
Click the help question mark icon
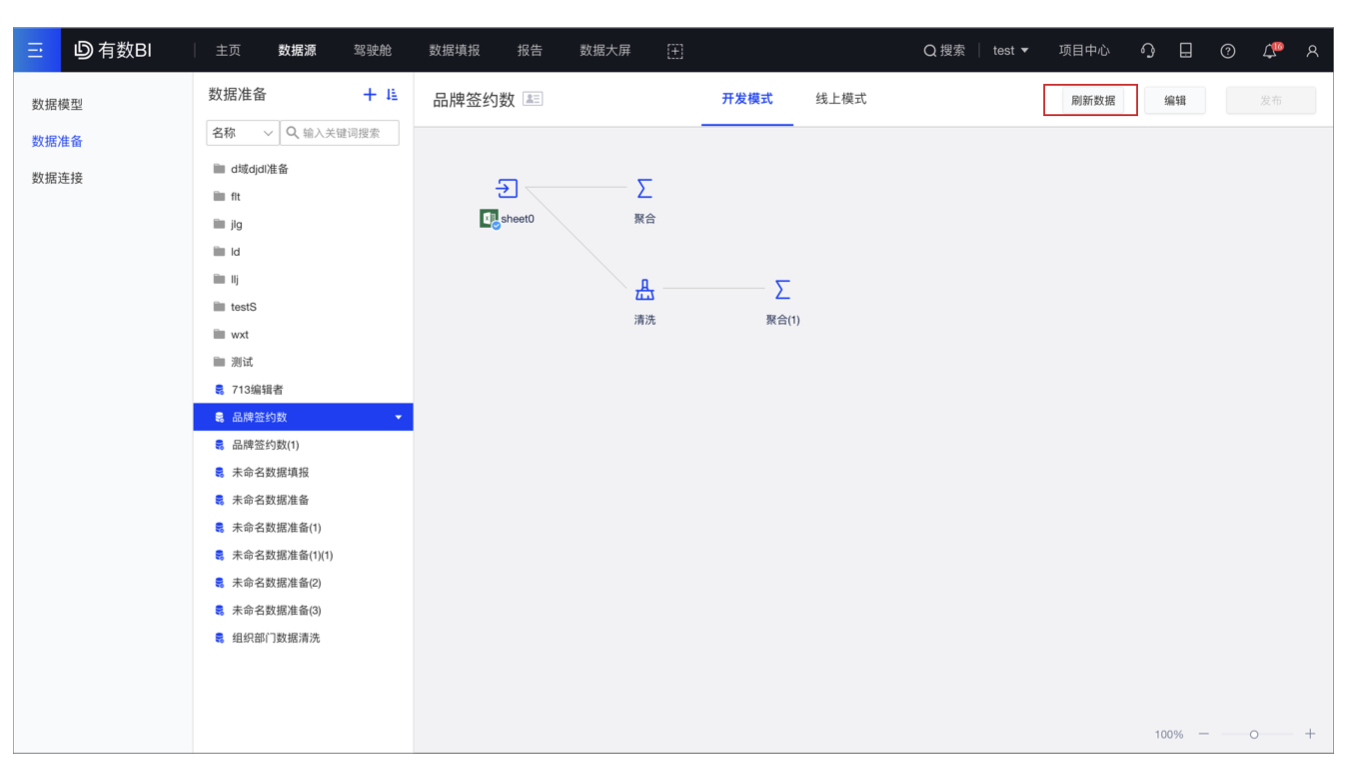point(1228,50)
